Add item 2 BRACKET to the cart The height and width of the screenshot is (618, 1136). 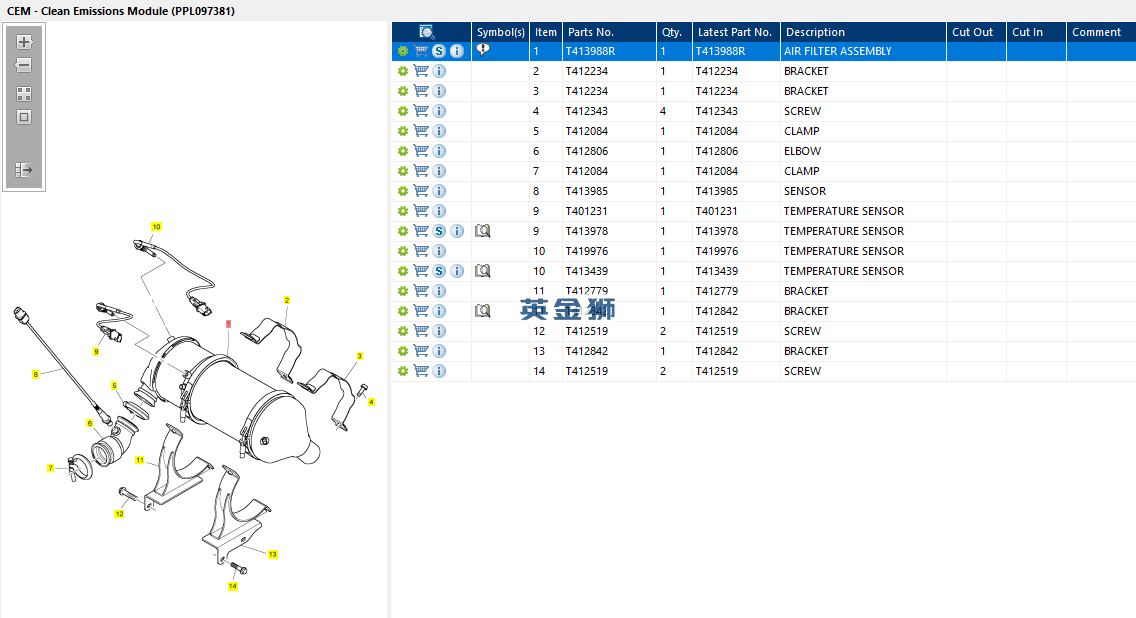point(421,71)
